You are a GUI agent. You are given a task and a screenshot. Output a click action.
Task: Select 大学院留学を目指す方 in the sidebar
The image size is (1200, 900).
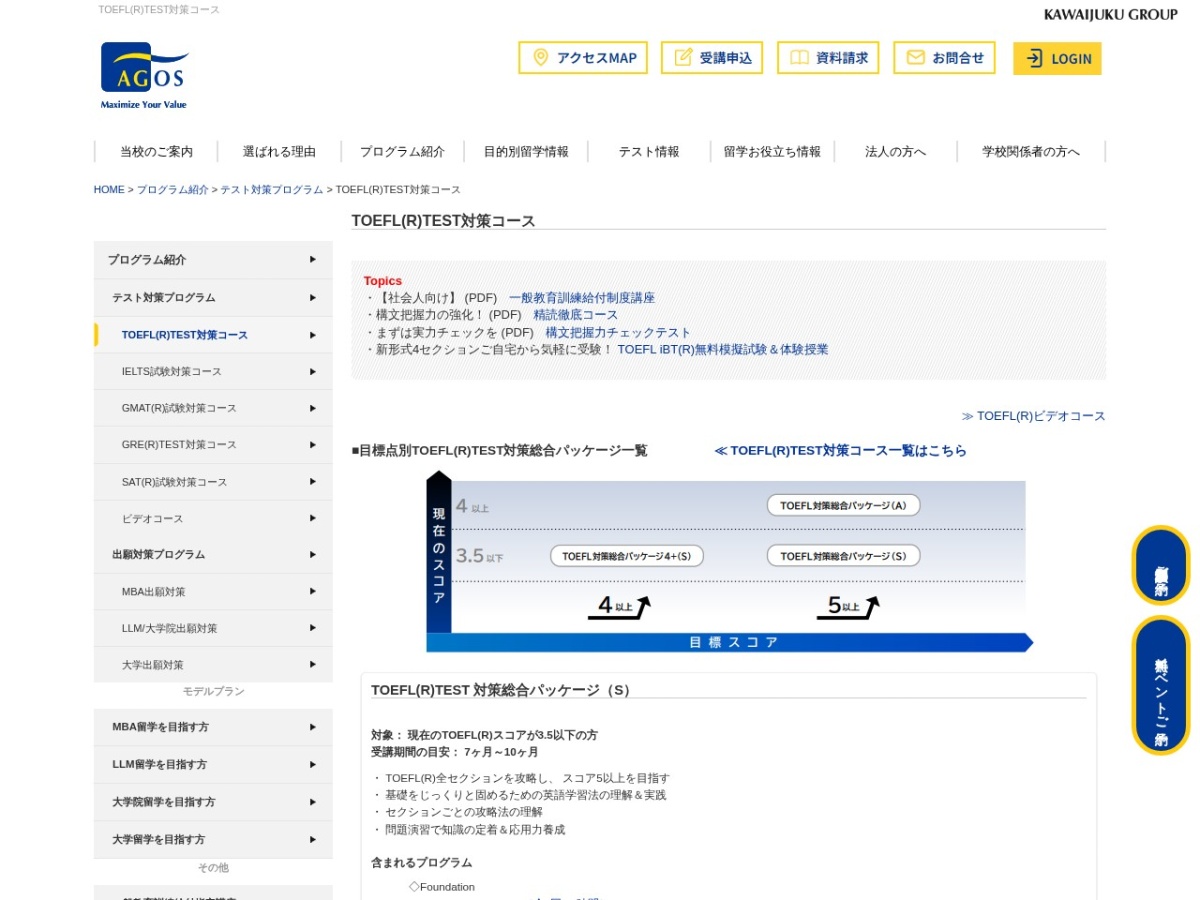pyautogui.click(x=213, y=802)
